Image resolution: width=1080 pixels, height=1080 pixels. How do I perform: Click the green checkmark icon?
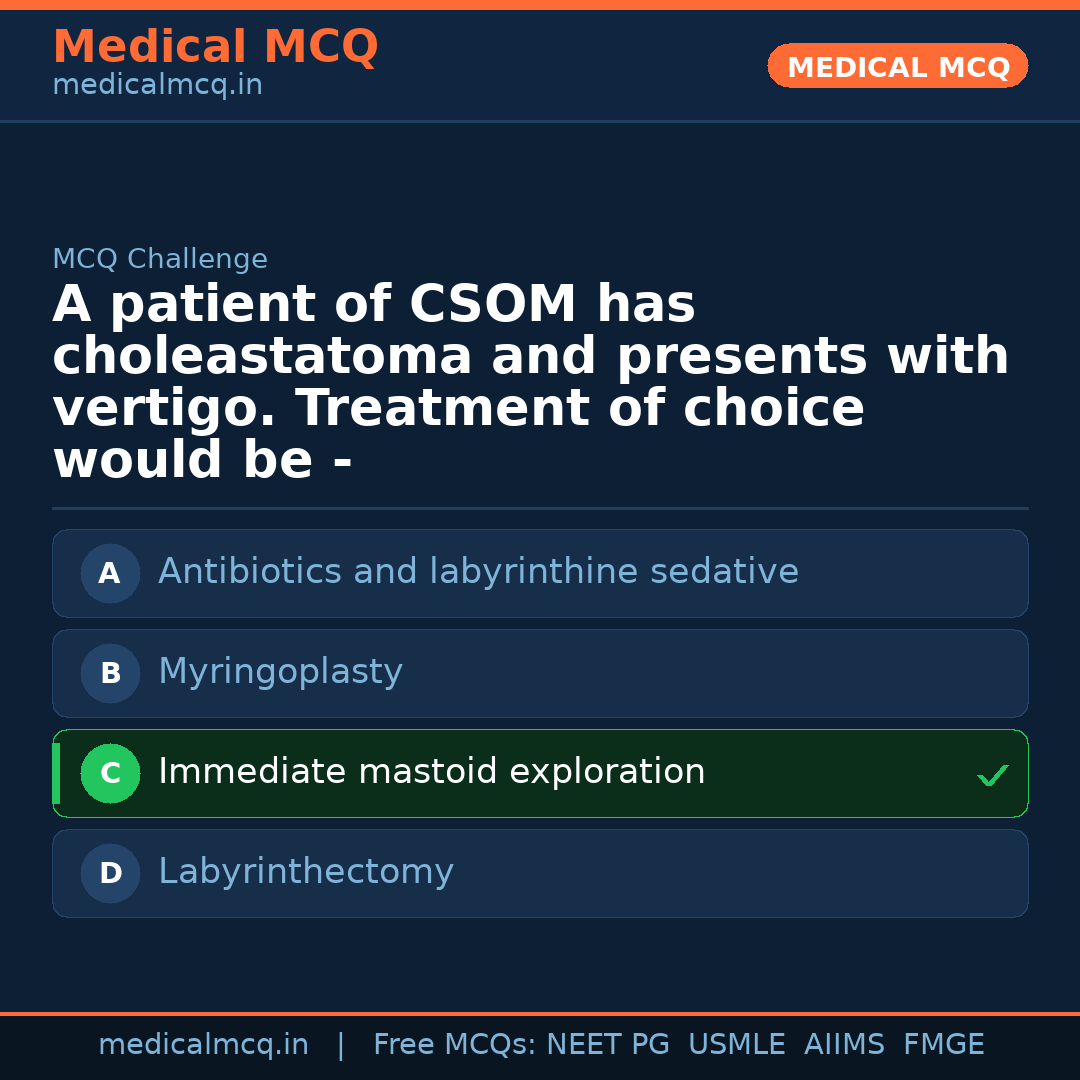(992, 775)
